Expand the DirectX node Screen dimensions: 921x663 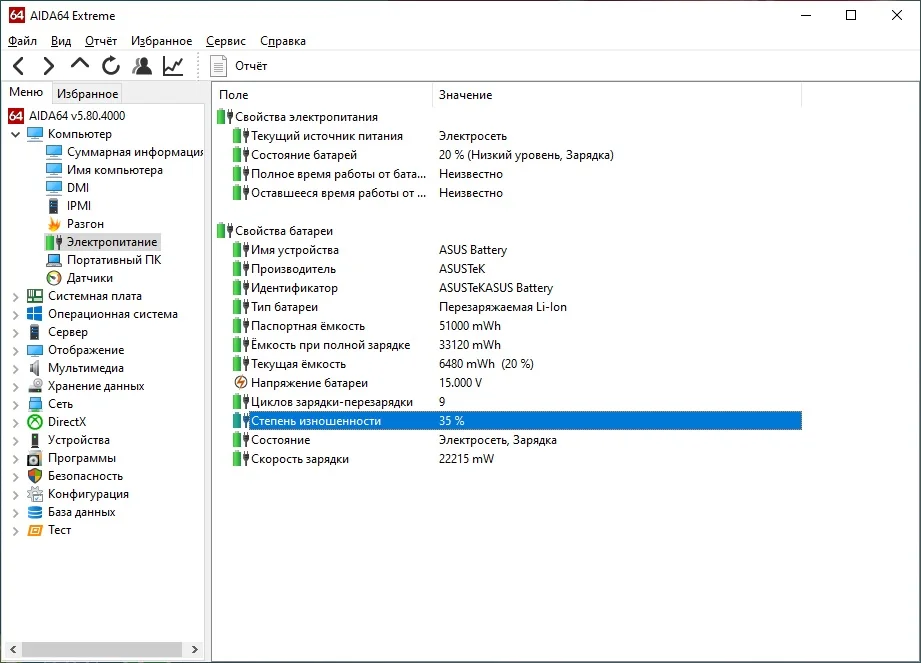pyautogui.click(x=15, y=422)
